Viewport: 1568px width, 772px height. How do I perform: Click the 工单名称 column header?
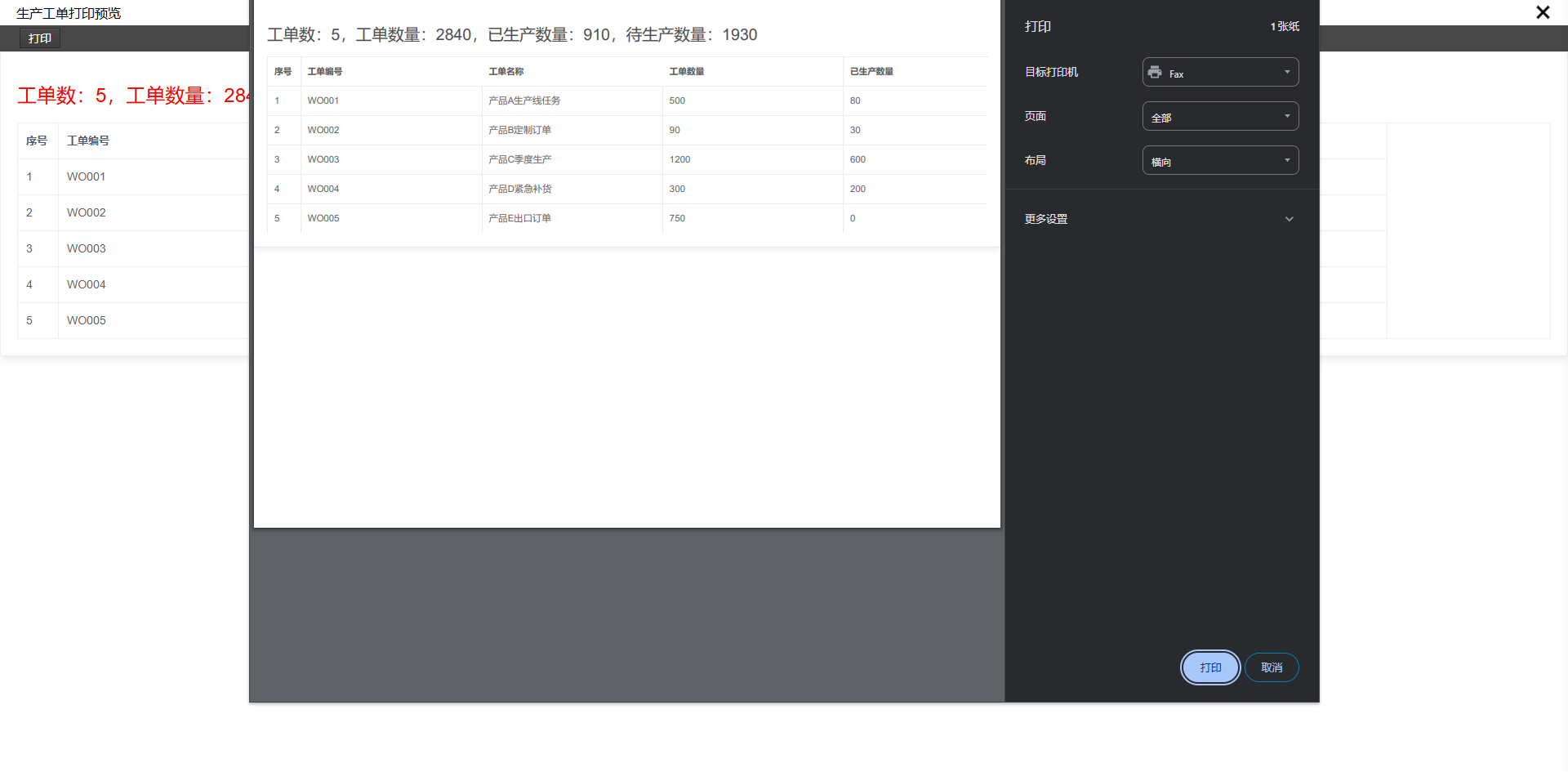click(506, 71)
